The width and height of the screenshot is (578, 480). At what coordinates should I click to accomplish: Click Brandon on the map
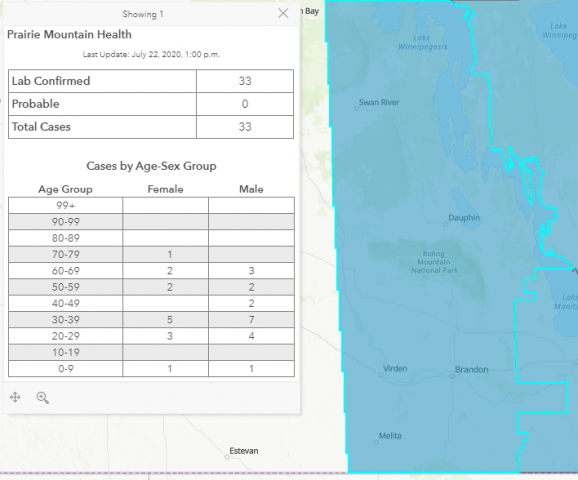click(x=471, y=369)
